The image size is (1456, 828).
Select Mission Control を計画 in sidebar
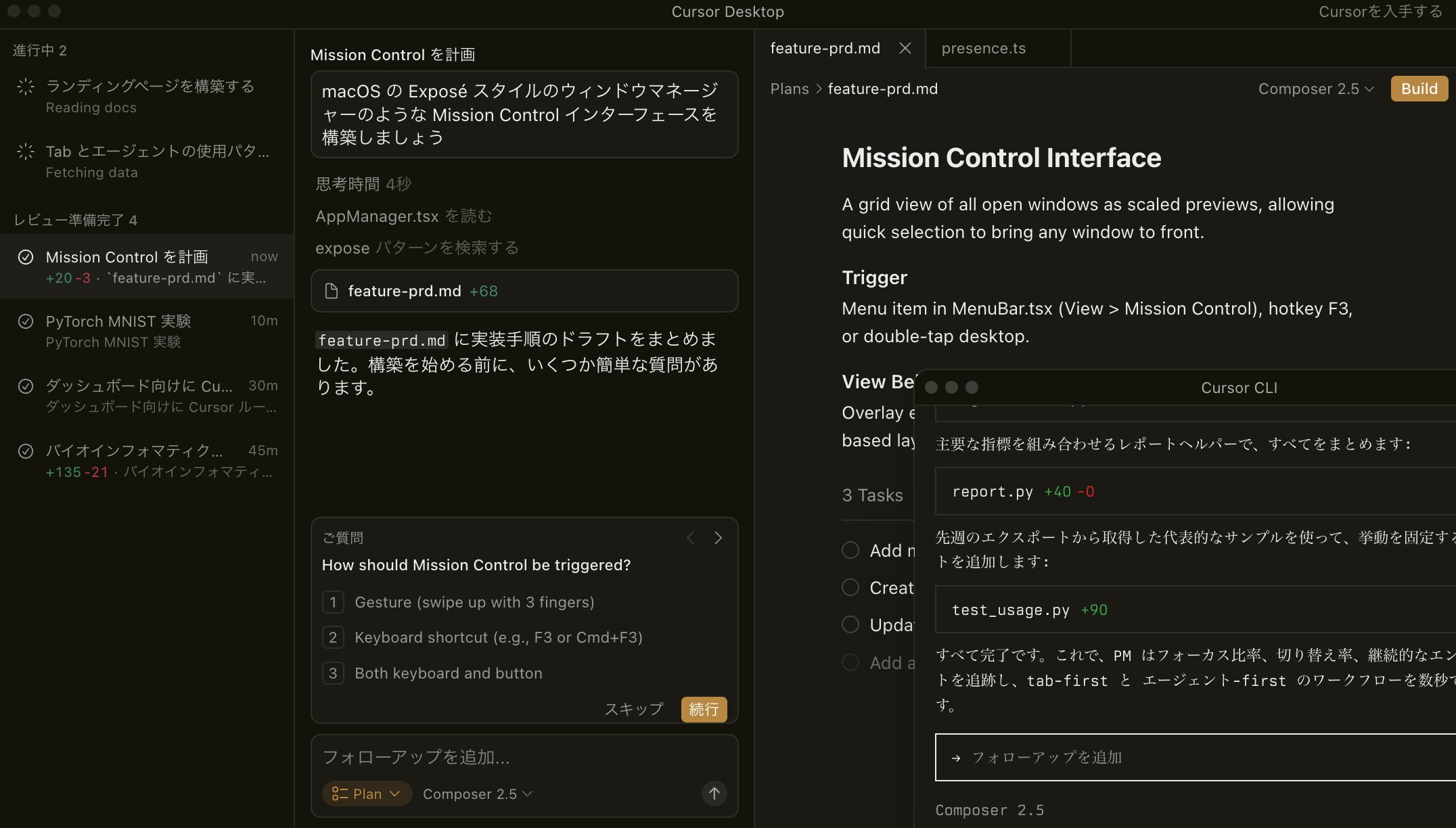point(147,267)
